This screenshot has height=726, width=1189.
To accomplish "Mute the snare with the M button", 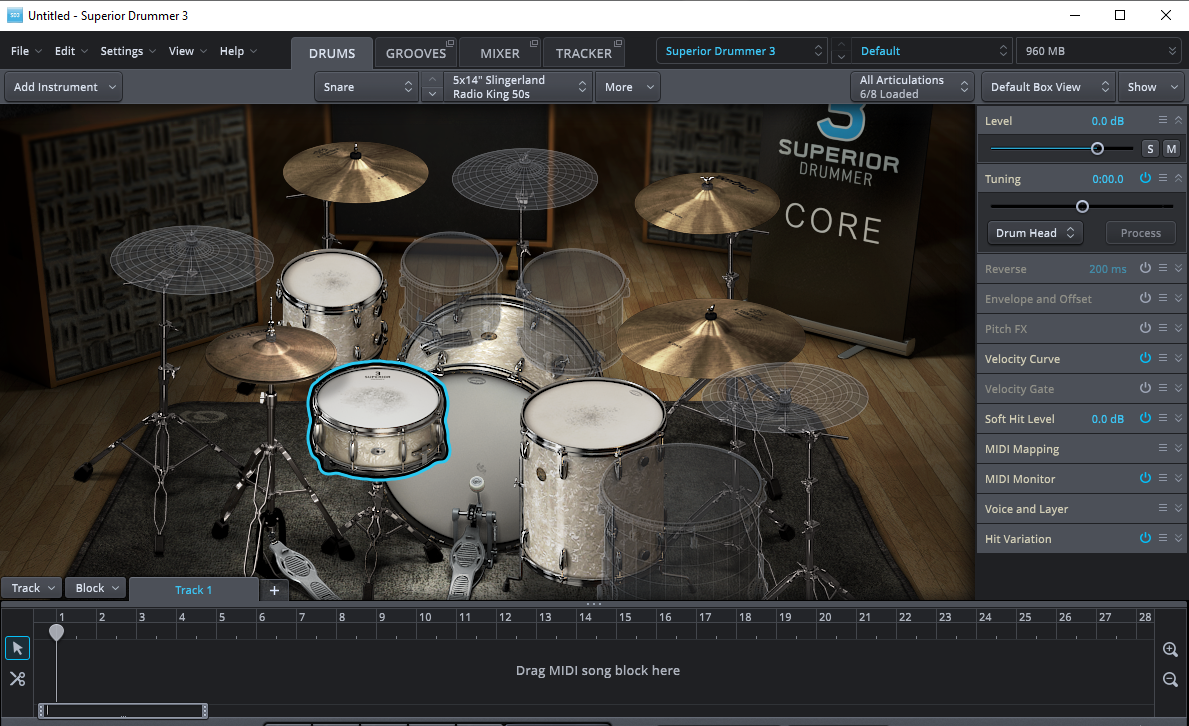I will click(x=1171, y=147).
